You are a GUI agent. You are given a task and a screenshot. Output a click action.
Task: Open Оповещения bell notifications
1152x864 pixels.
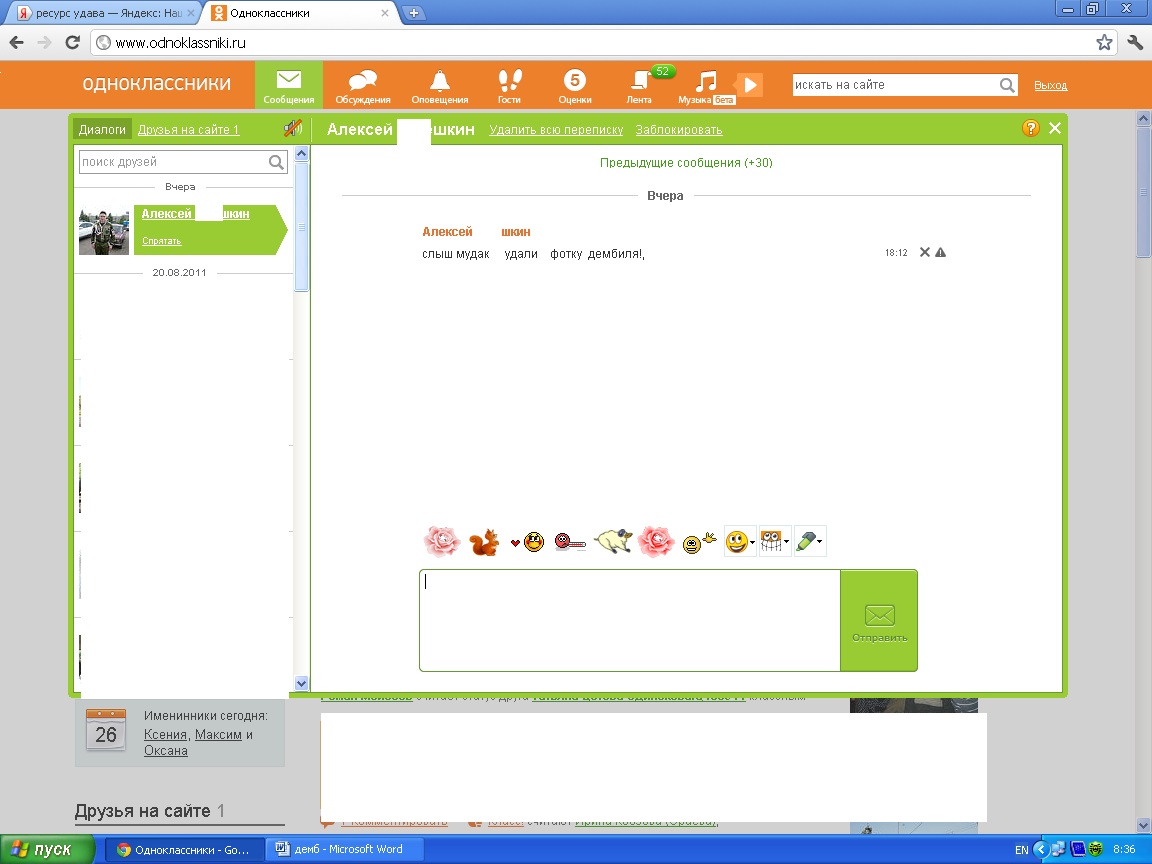[439, 86]
